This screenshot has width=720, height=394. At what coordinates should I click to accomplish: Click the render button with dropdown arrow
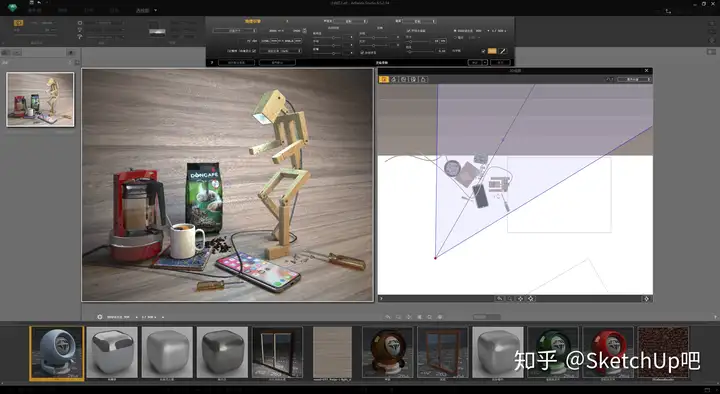(475, 62)
